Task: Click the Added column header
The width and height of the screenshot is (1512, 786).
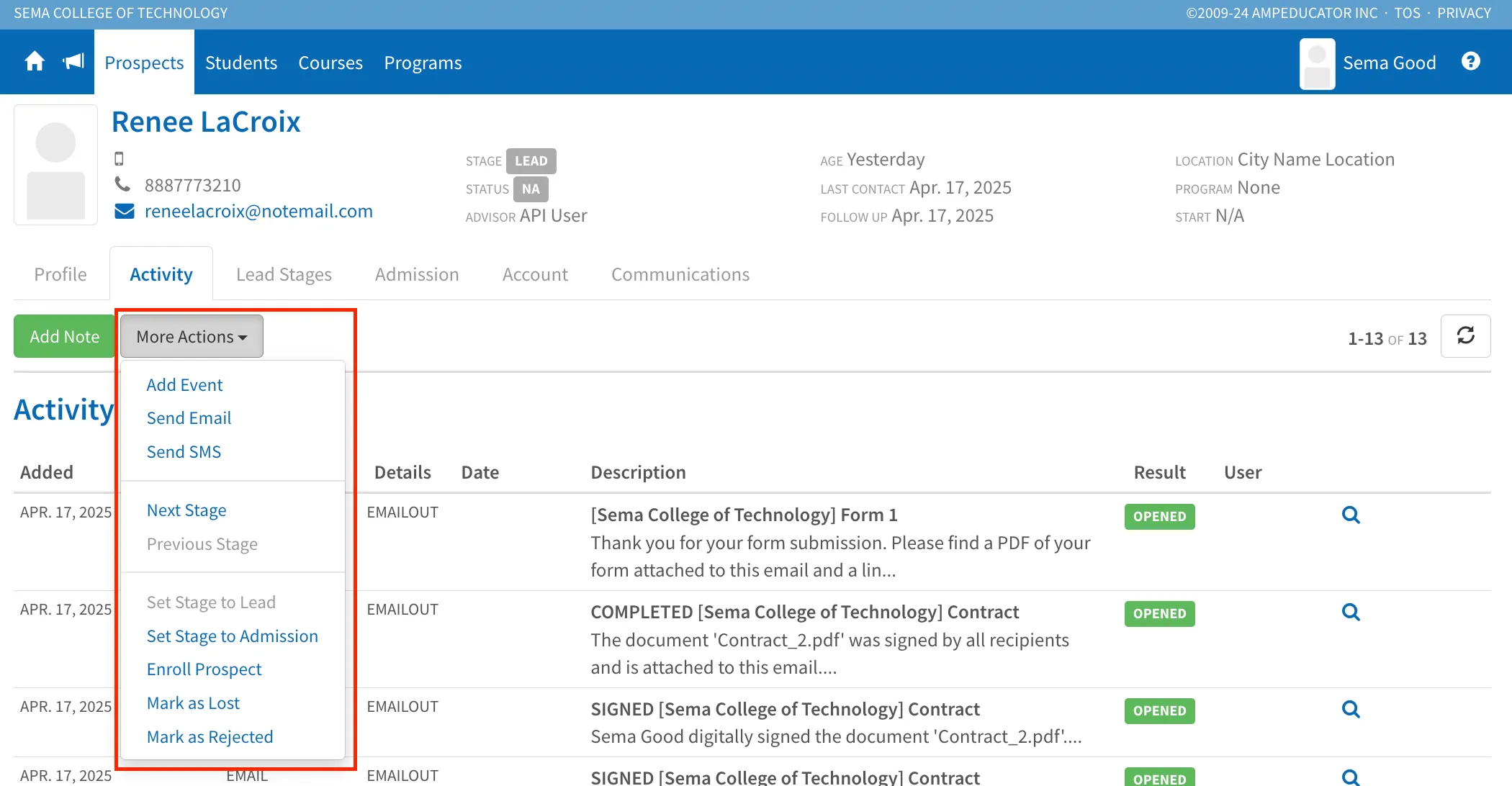Action: click(47, 472)
